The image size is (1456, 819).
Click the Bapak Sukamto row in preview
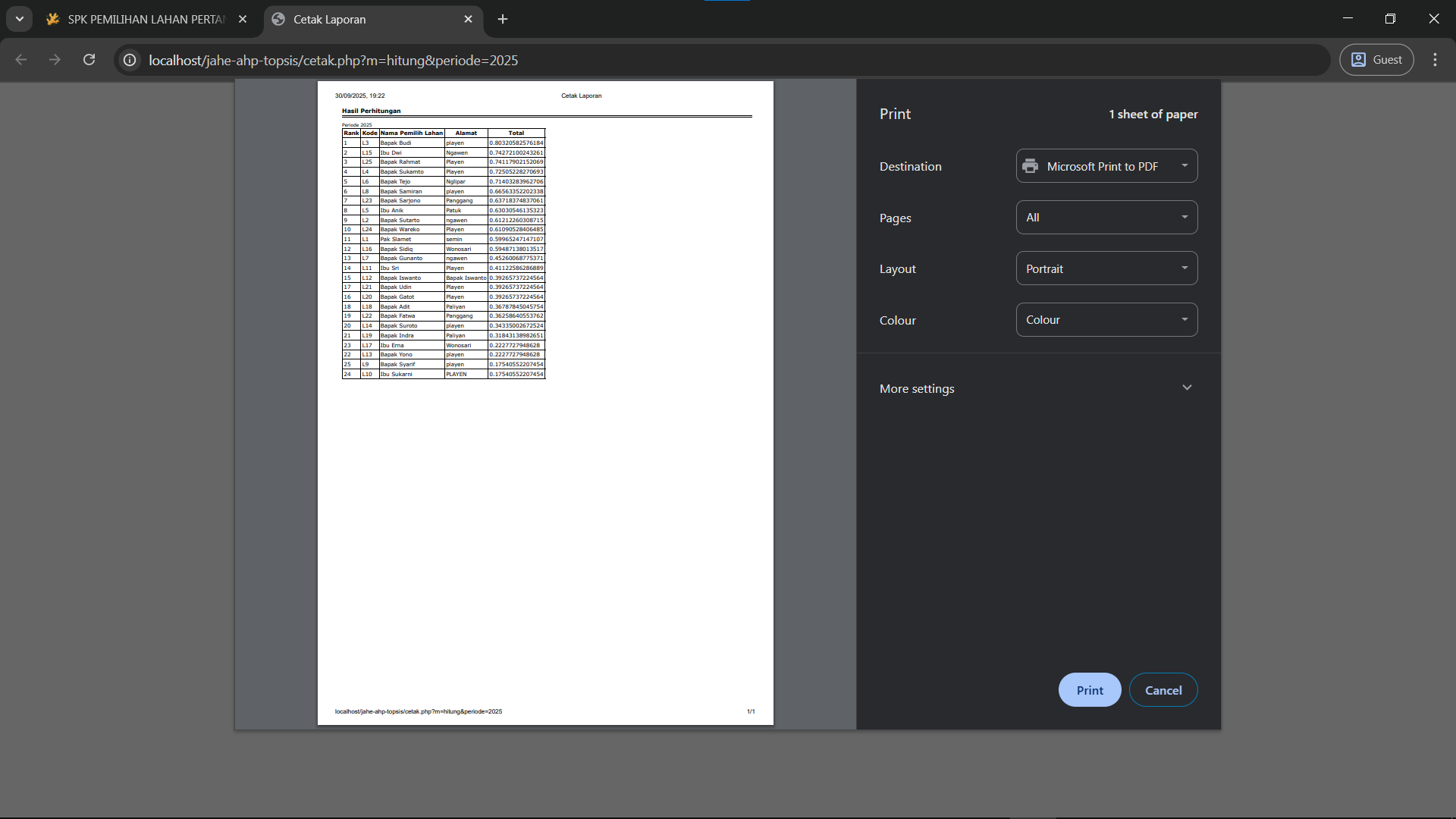click(x=444, y=171)
